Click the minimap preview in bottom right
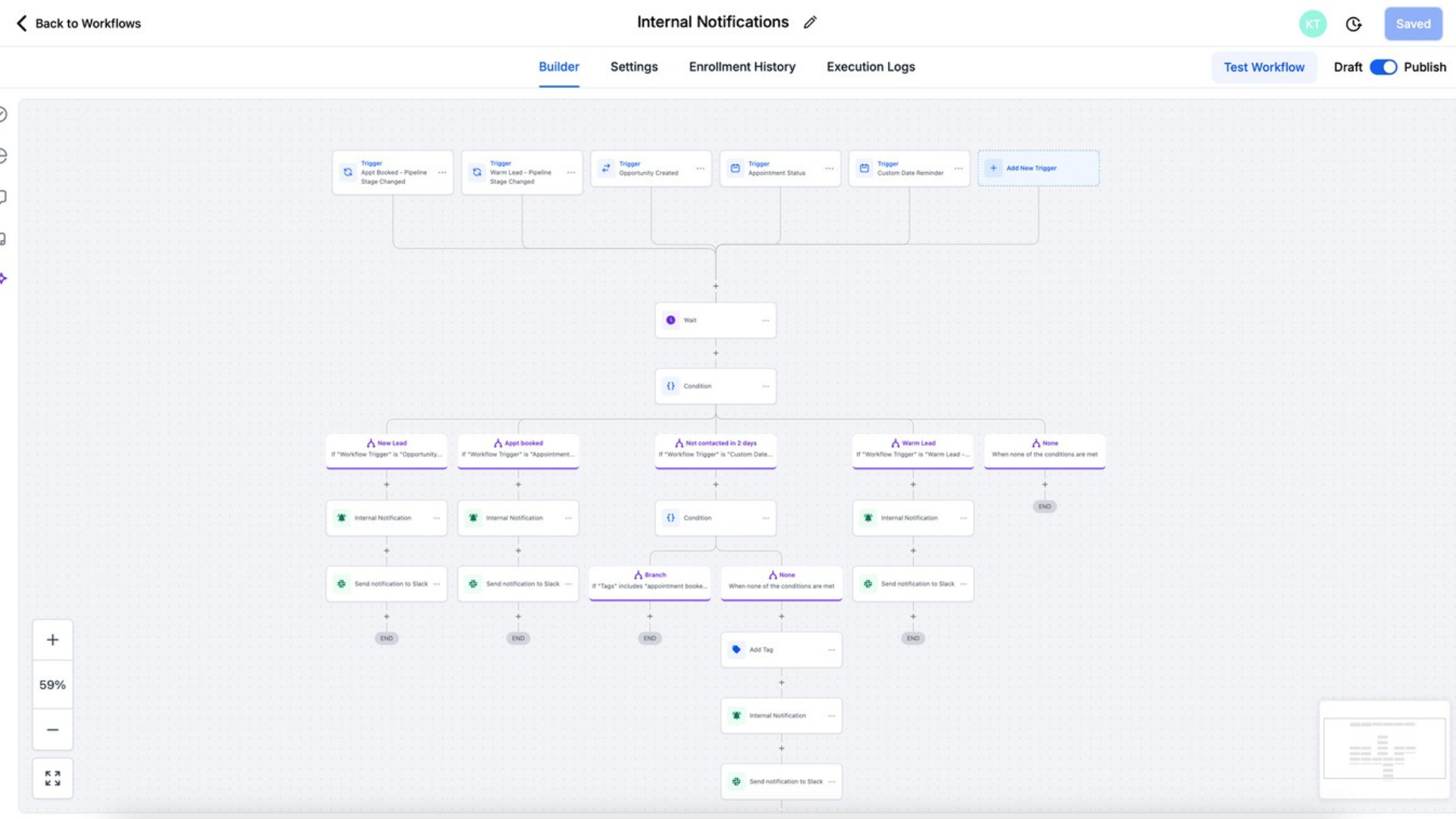Image resolution: width=1456 pixels, height=819 pixels. click(1383, 749)
